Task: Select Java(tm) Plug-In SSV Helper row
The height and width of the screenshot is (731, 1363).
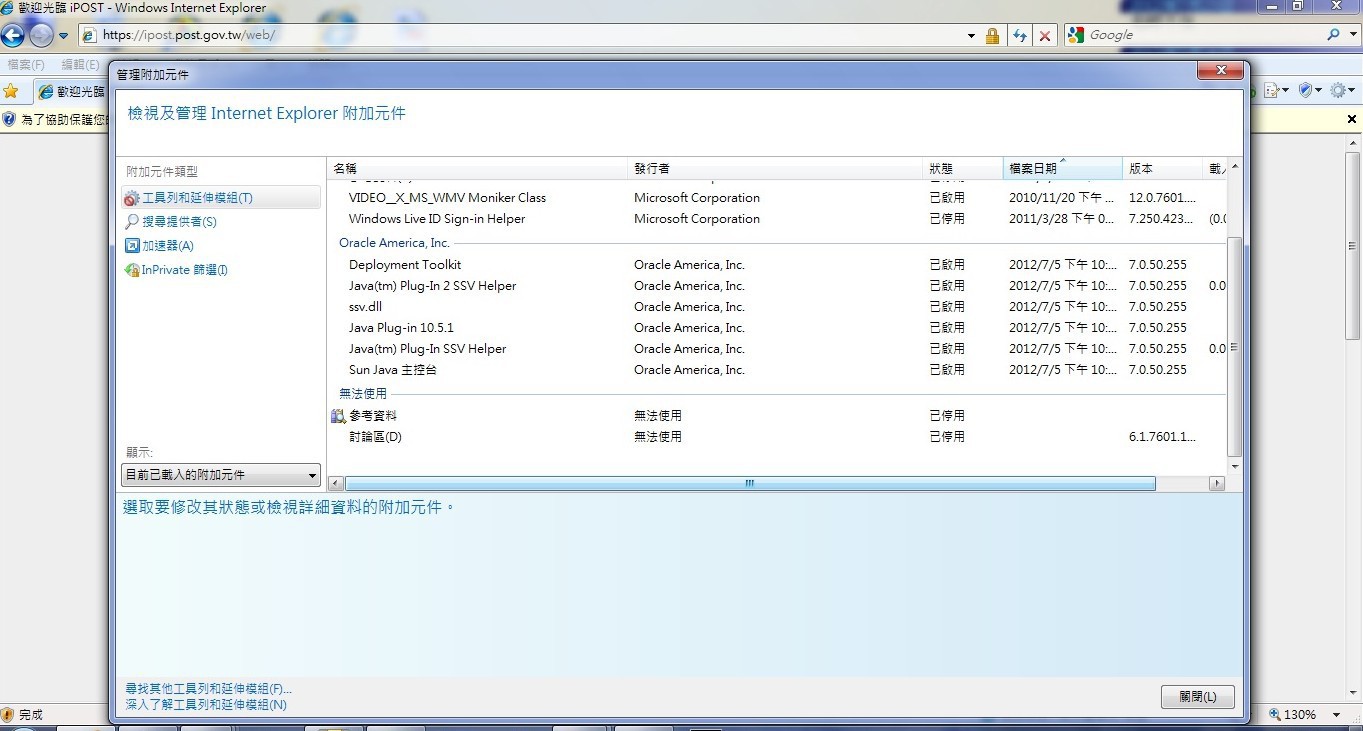Action: (777, 349)
